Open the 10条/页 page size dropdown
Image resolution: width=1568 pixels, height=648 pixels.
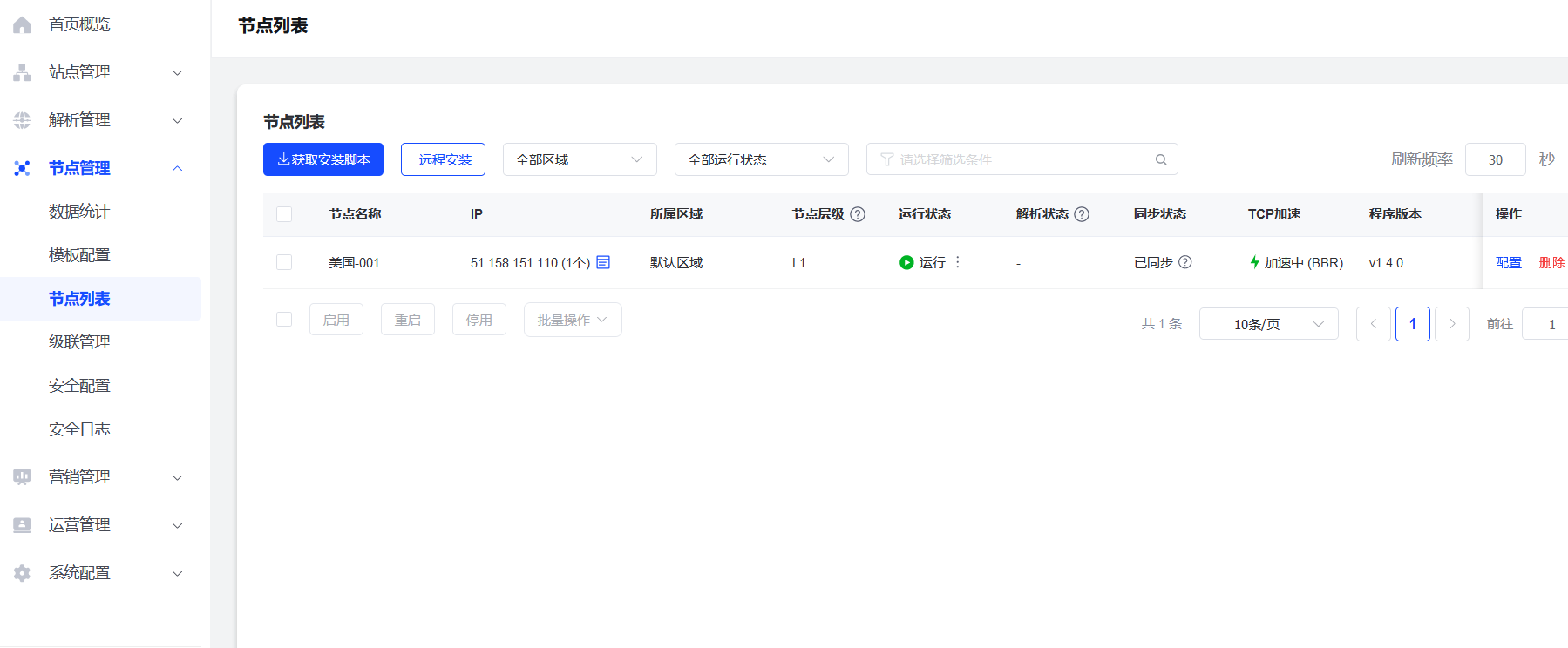[x=1269, y=324]
